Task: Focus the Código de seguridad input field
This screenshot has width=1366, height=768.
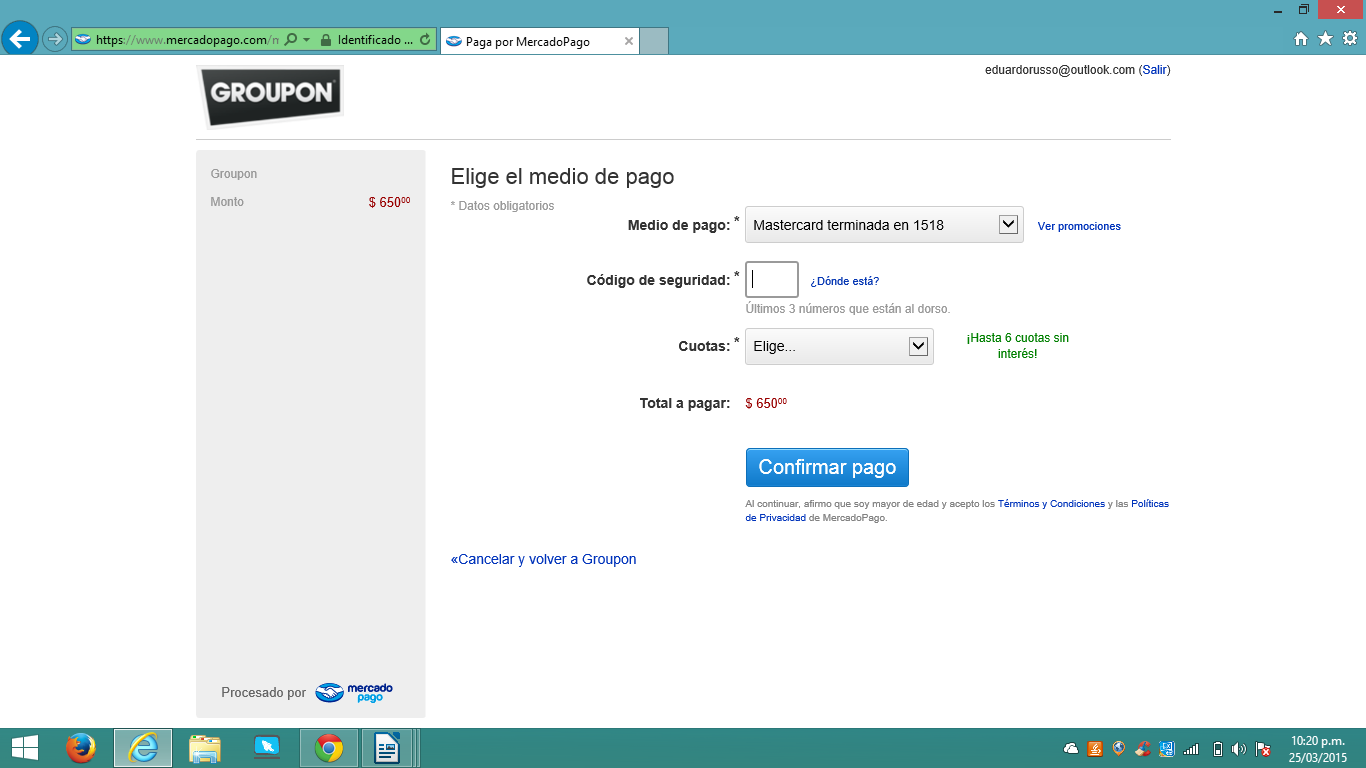Action: pos(772,280)
